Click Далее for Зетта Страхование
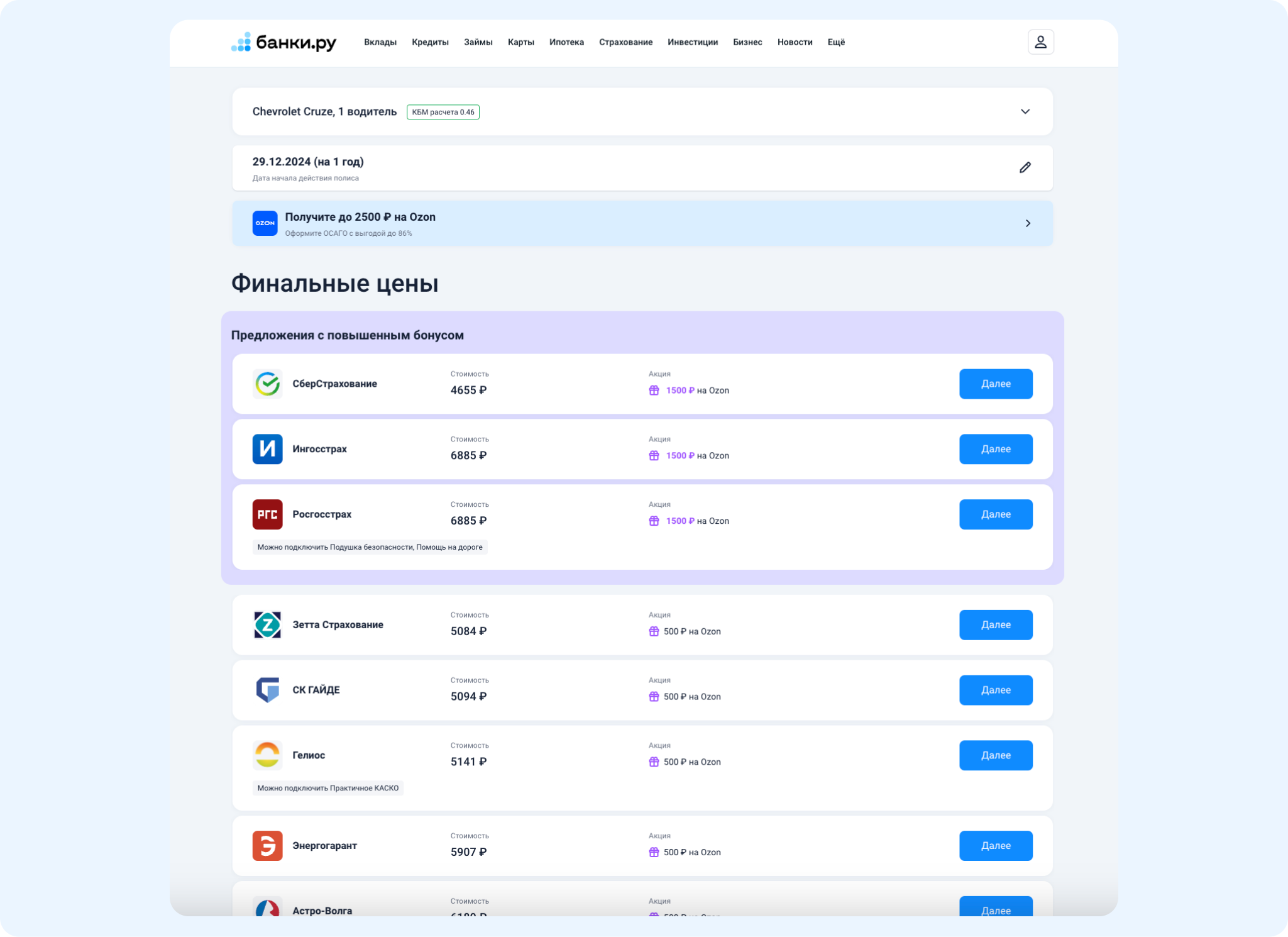 pos(996,624)
